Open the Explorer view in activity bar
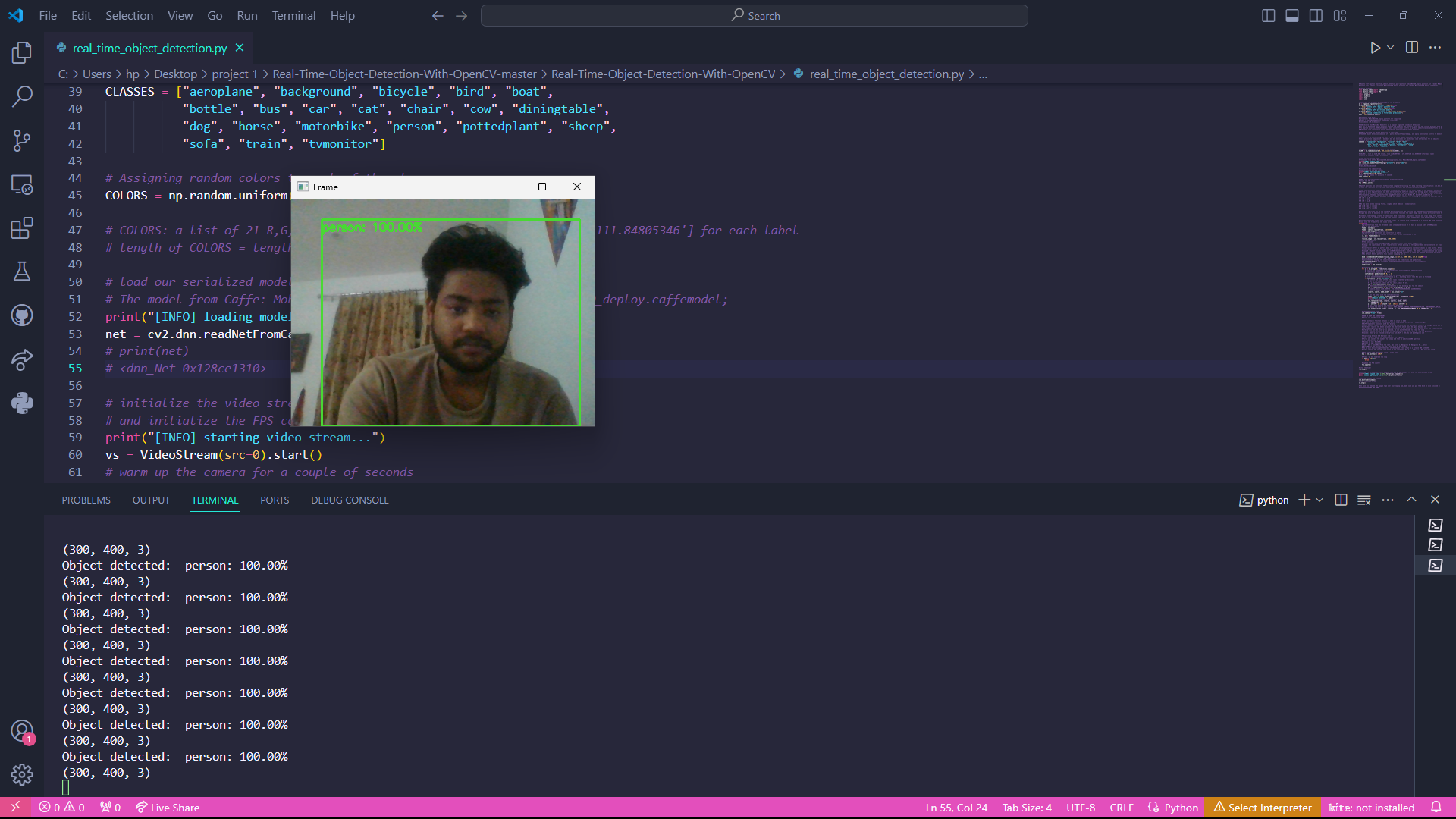 (x=22, y=52)
